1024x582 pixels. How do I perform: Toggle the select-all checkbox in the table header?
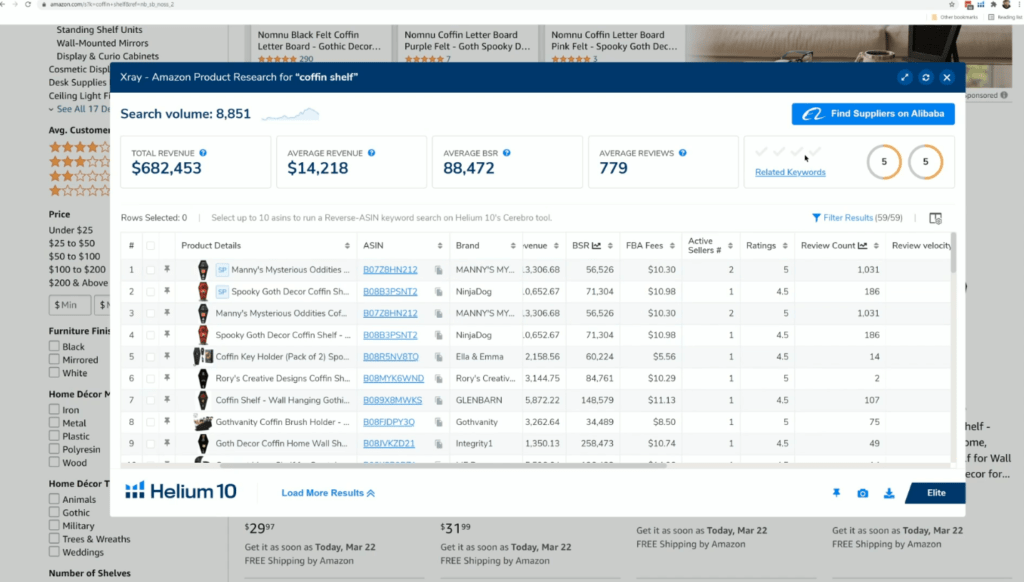151,246
